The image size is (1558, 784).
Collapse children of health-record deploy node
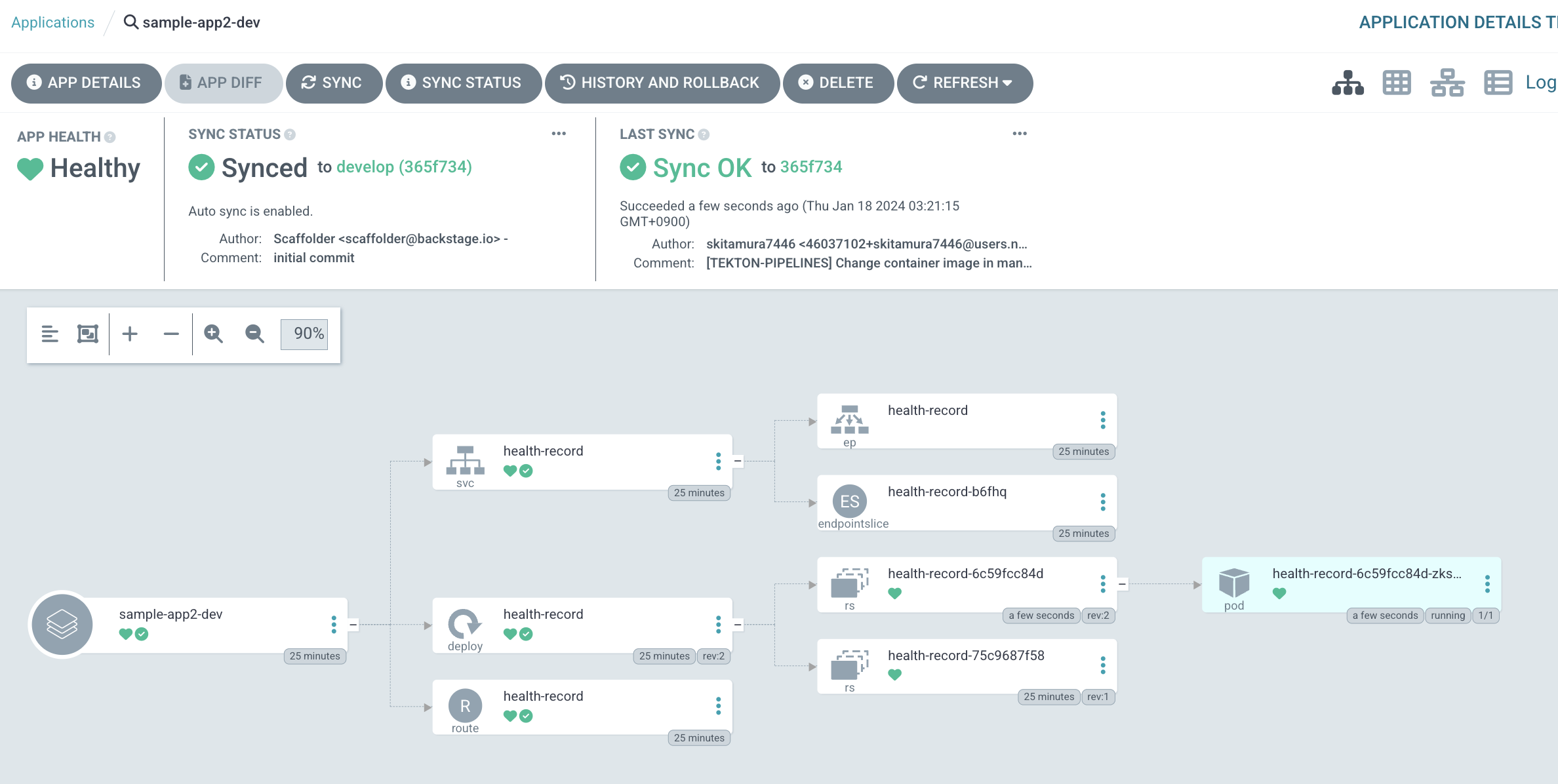[x=738, y=625]
